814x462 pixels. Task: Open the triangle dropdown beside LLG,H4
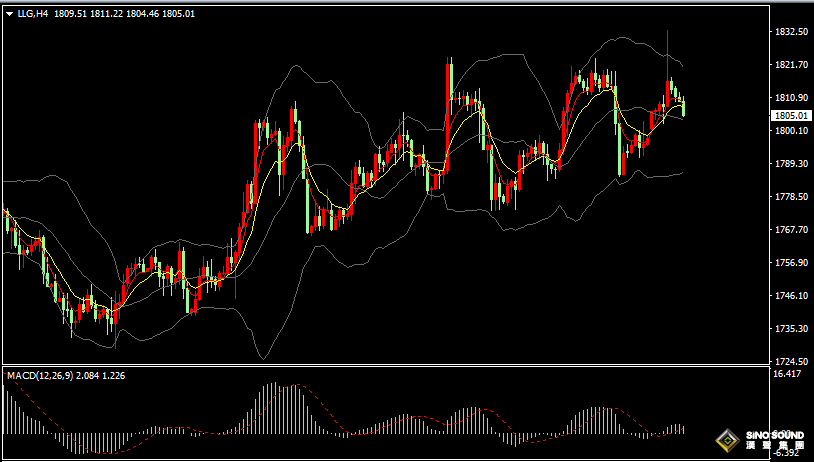click(10, 15)
